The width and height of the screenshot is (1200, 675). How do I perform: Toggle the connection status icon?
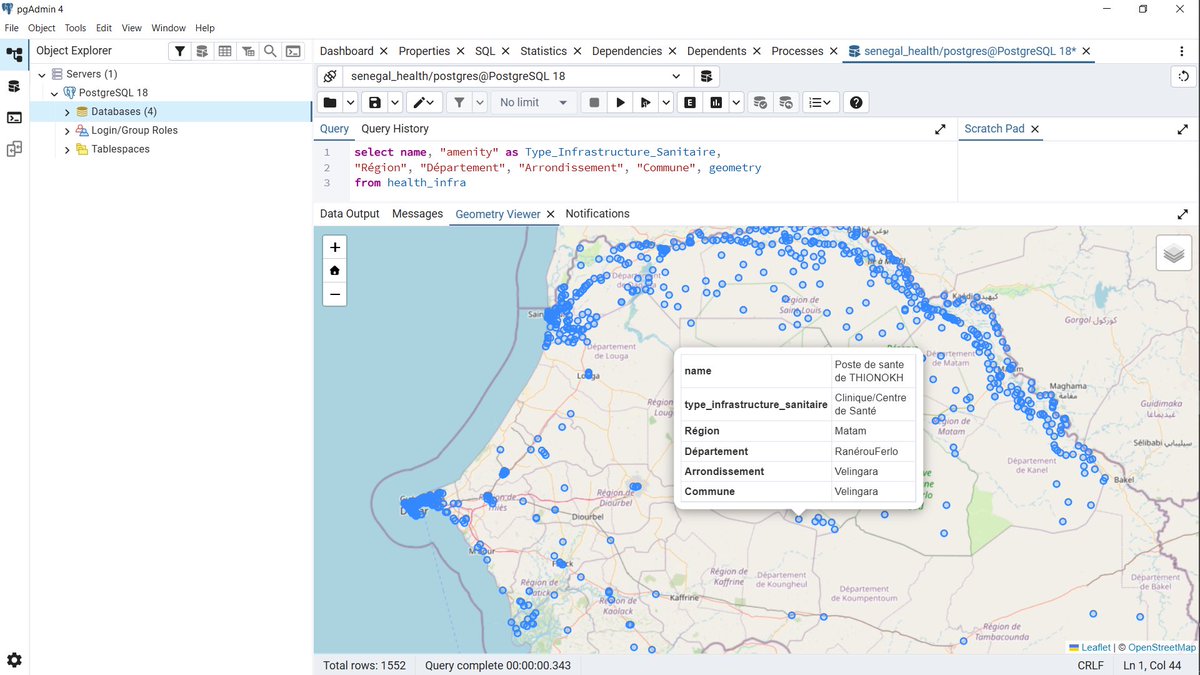(x=330, y=76)
